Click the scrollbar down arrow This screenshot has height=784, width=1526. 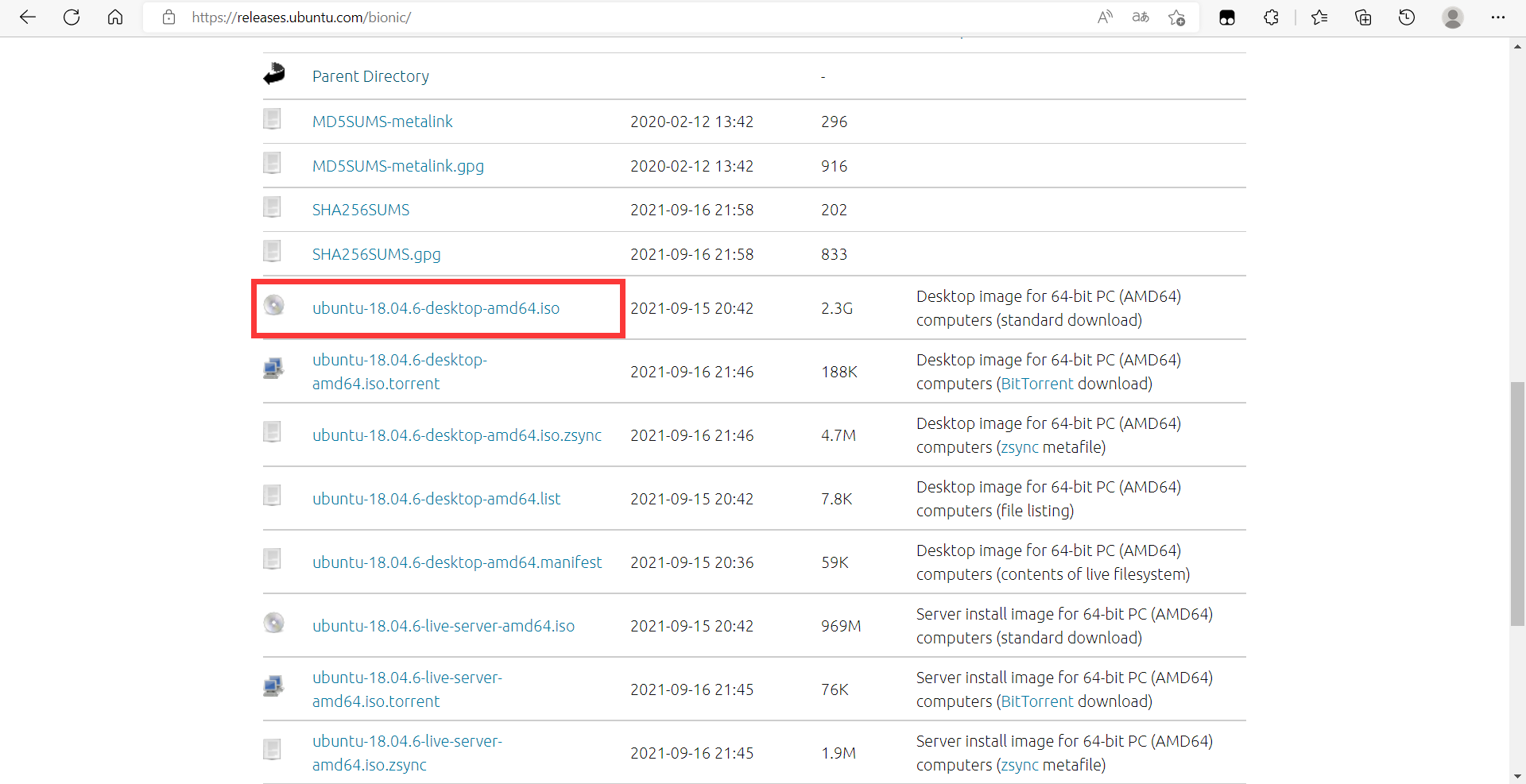1517,776
